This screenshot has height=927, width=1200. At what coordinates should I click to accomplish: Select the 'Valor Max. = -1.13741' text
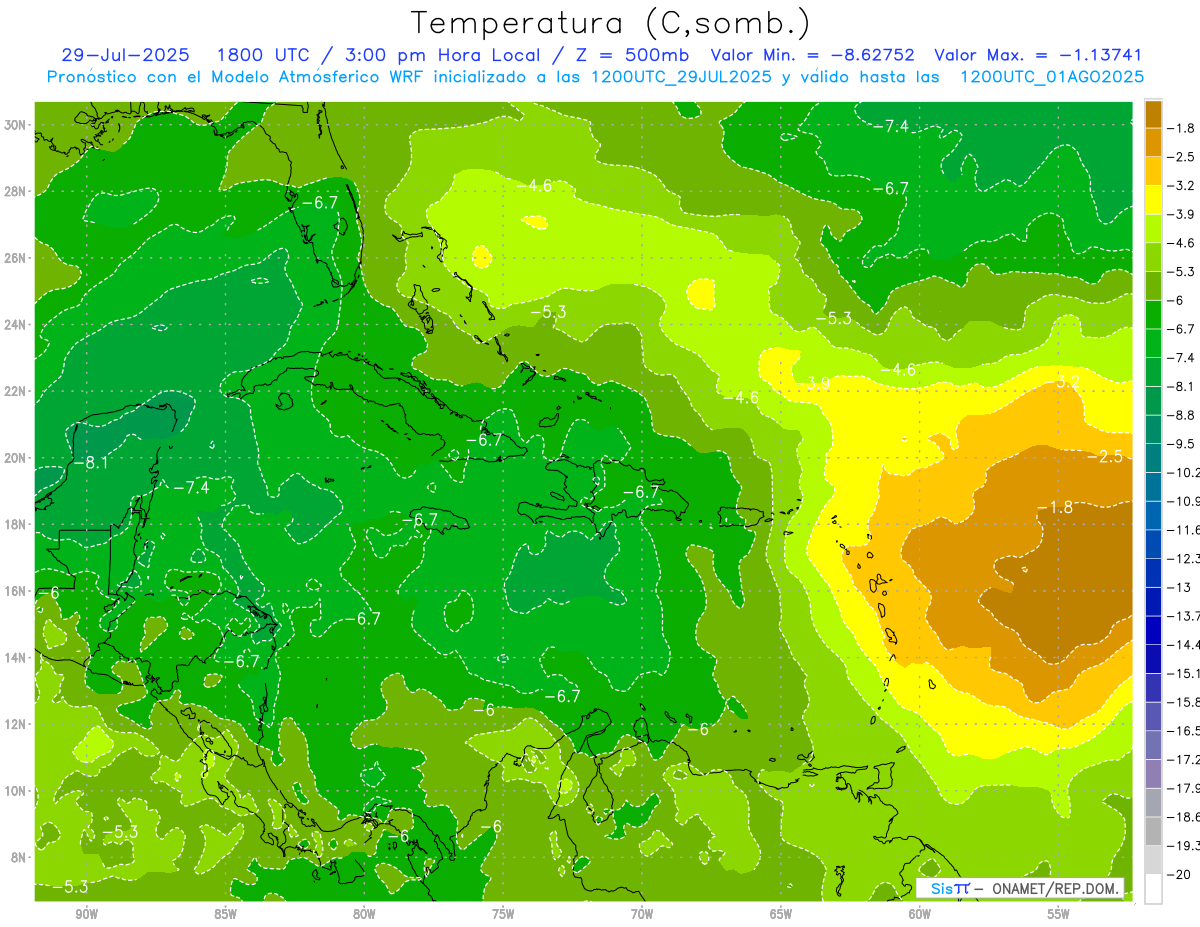click(1038, 55)
